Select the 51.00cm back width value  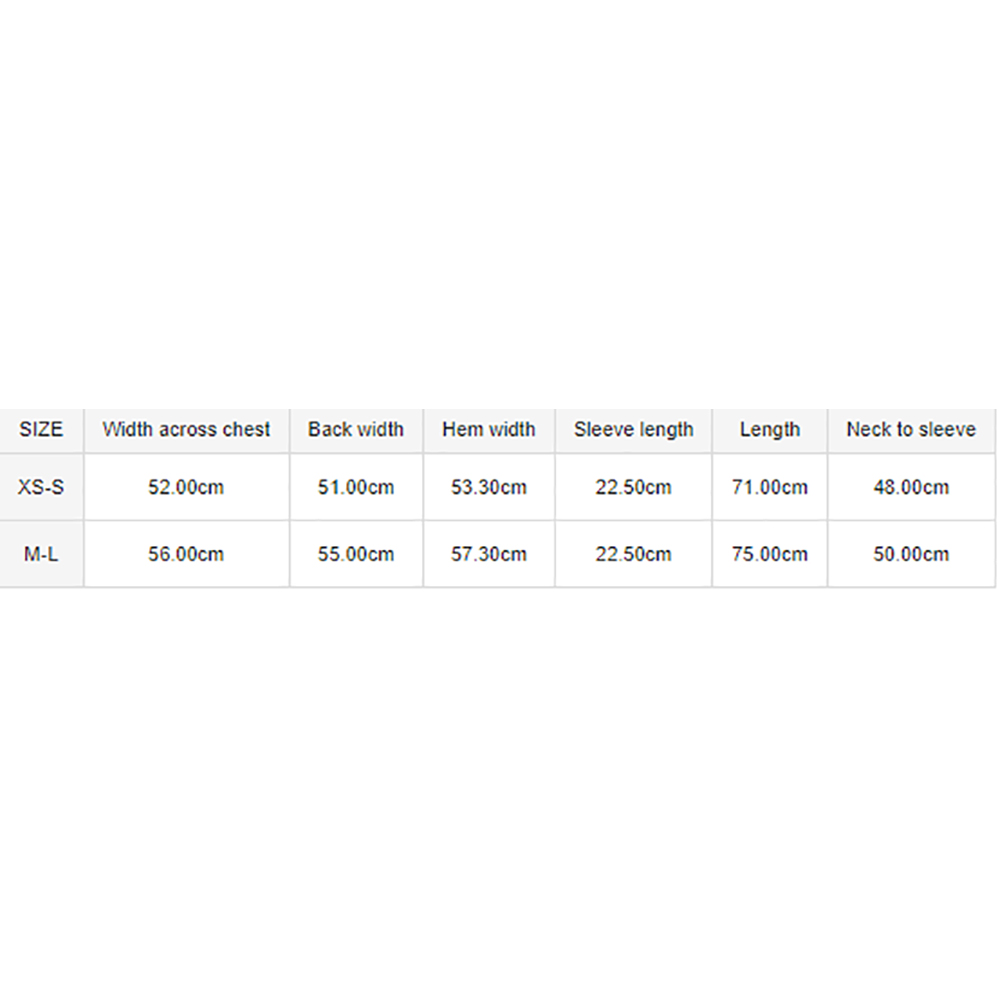tap(356, 487)
